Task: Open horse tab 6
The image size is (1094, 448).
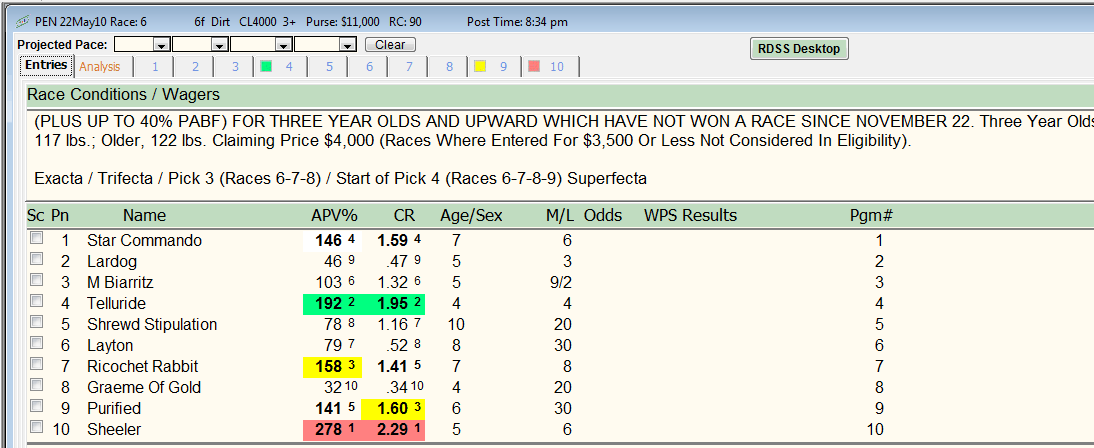Action: coord(369,67)
